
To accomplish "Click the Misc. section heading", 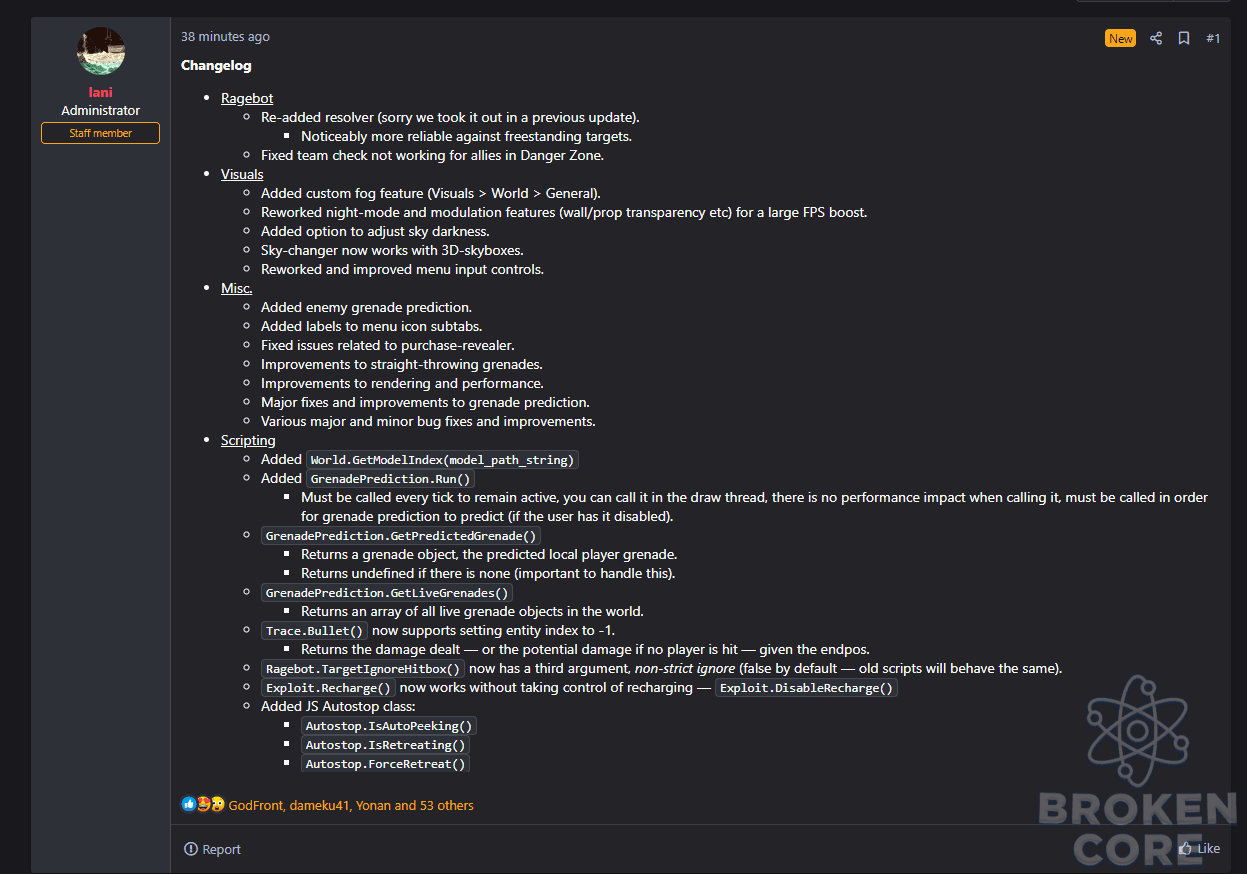I will point(237,288).
